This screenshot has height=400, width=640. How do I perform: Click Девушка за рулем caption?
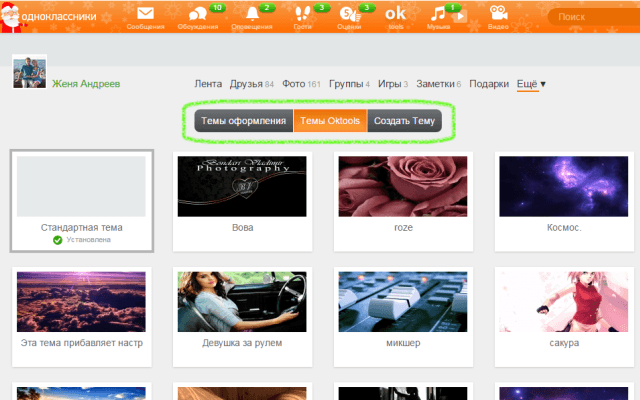pyautogui.click(x=242, y=343)
